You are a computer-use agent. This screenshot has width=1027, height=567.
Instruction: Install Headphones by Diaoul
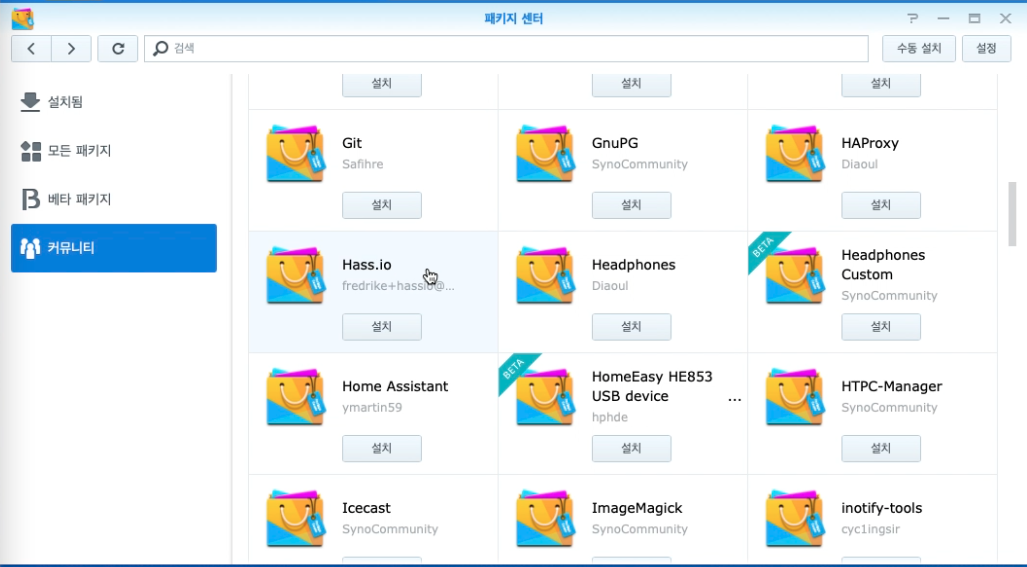[631, 327]
